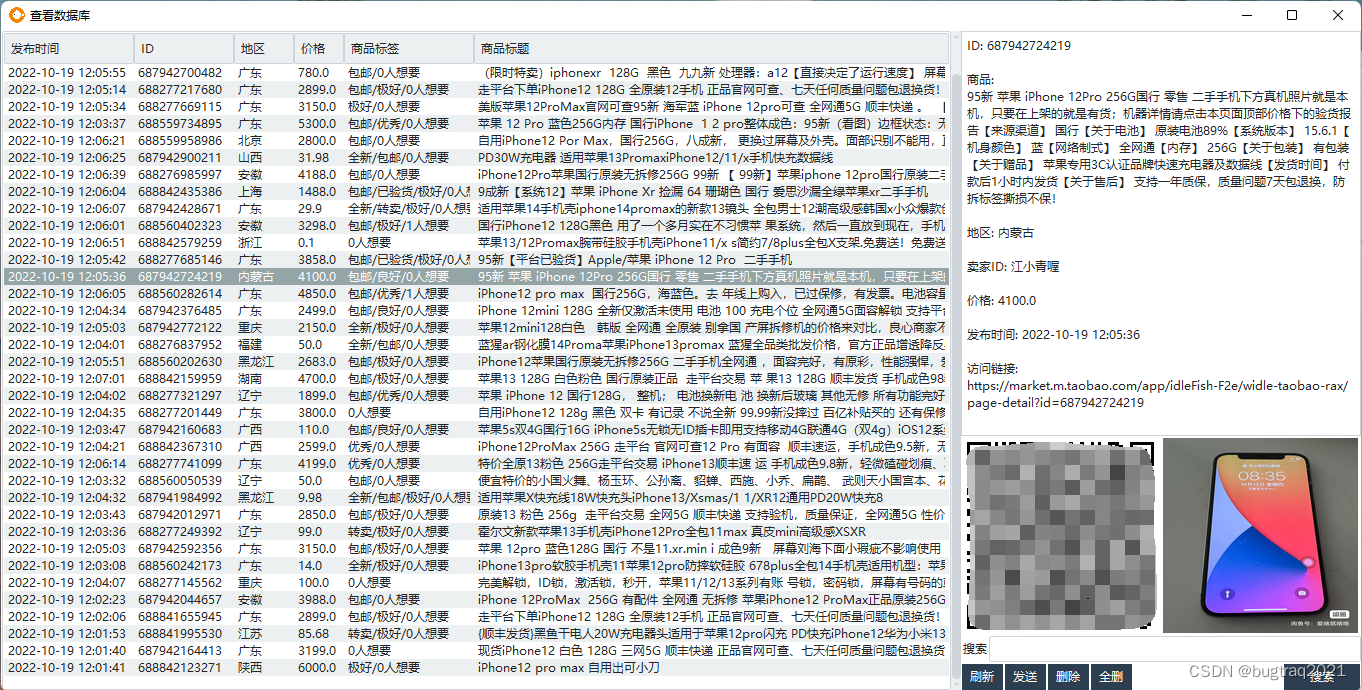Image resolution: width=1362 pixels, height=690 pixels.
Task: Select highlighted row ID 687942724219 内蒙古
Action: [x=475, y=277]
